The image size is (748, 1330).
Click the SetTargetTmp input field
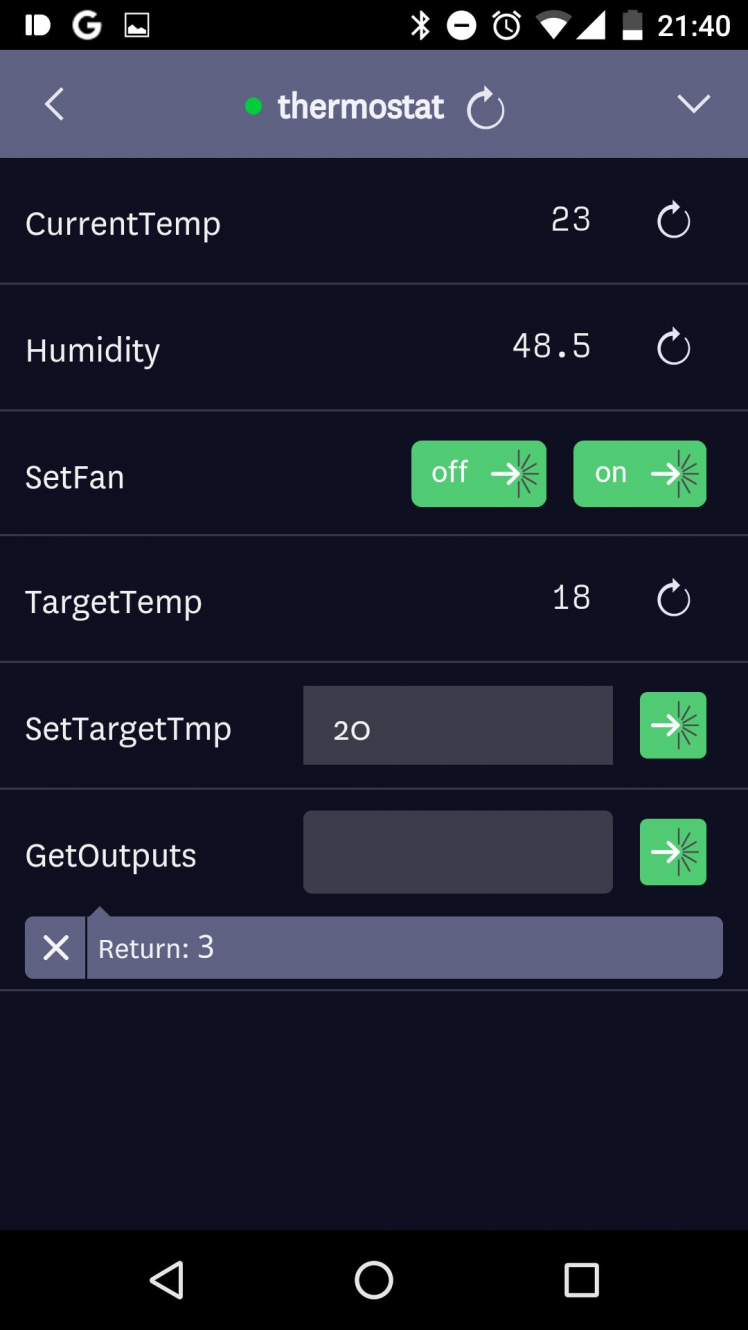click(x=458, y=726)
